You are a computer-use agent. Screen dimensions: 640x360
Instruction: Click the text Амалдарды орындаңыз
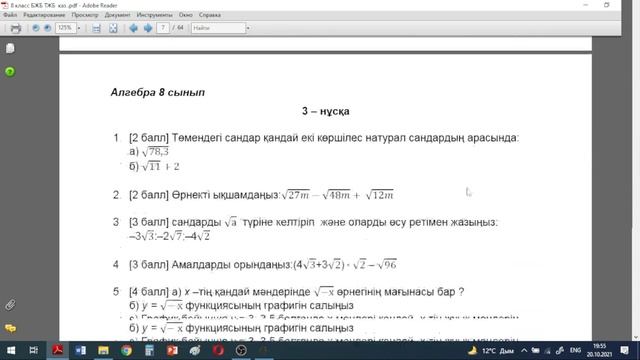(x=232, y=265)
